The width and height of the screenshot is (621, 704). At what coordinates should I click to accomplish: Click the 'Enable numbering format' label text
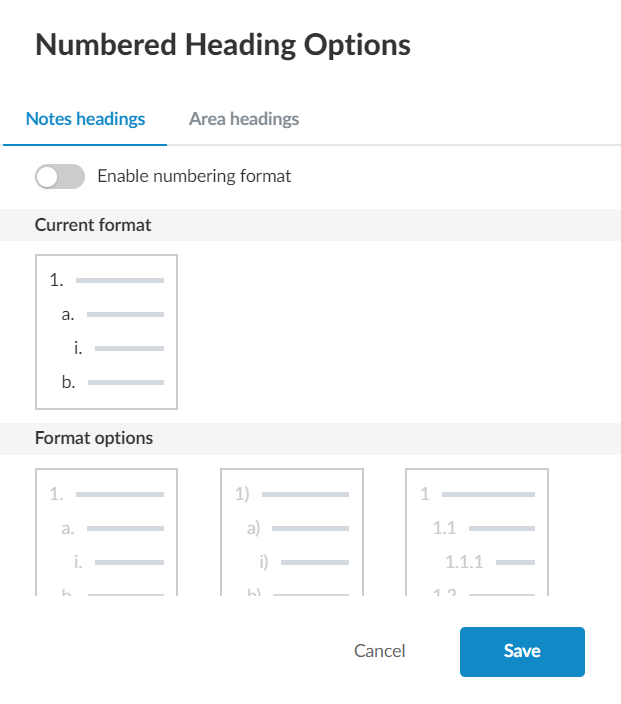click(194, 177)
